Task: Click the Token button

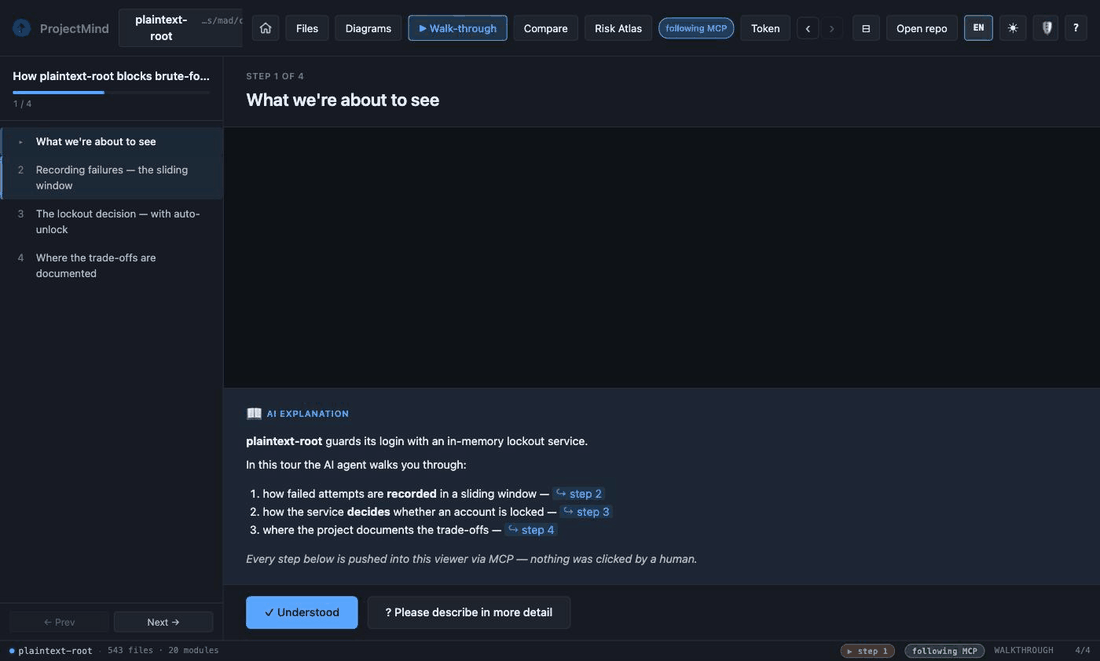Action: (765, 28)
